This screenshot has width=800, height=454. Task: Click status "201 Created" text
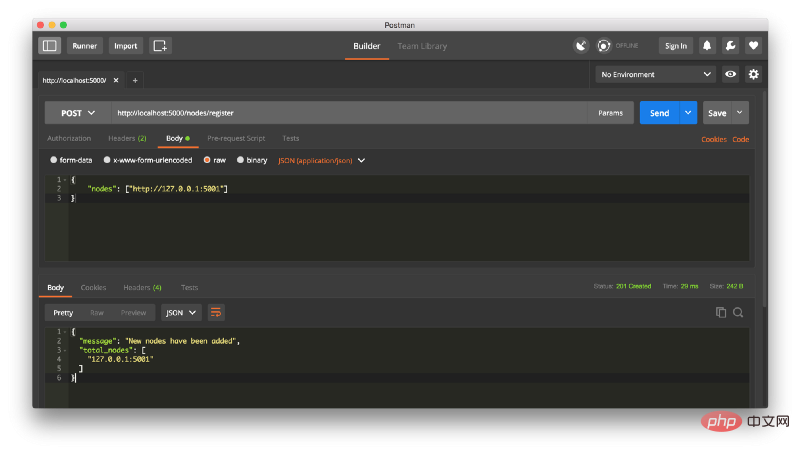click(633, 286)
